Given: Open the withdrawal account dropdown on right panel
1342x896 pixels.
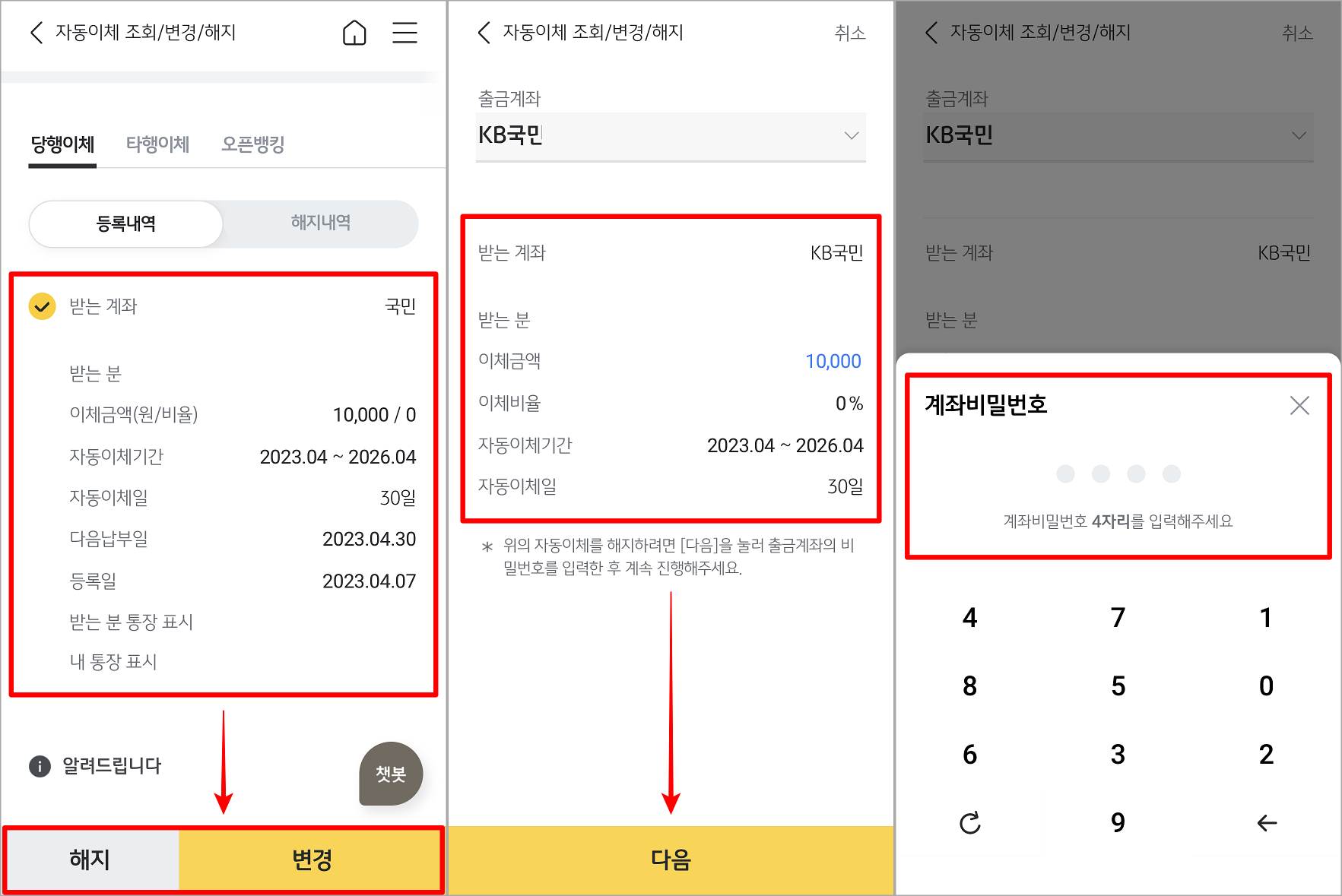Looking at the screenshot, I should click(1299, 137).
